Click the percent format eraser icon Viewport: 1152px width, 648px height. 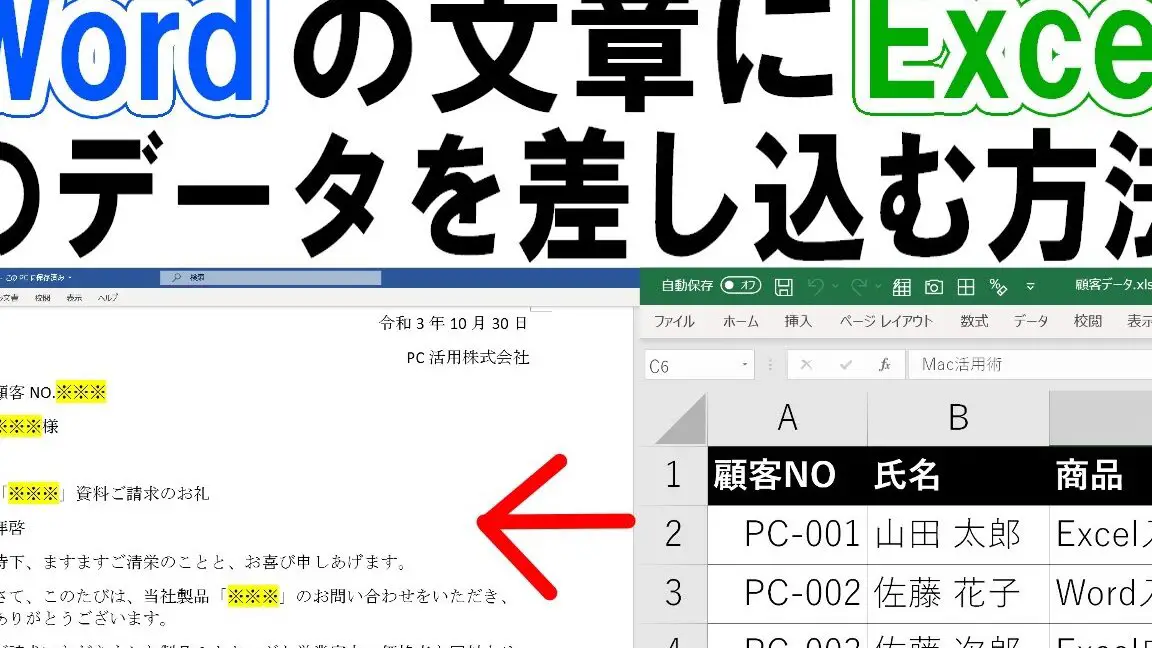(x=998, y=287)
